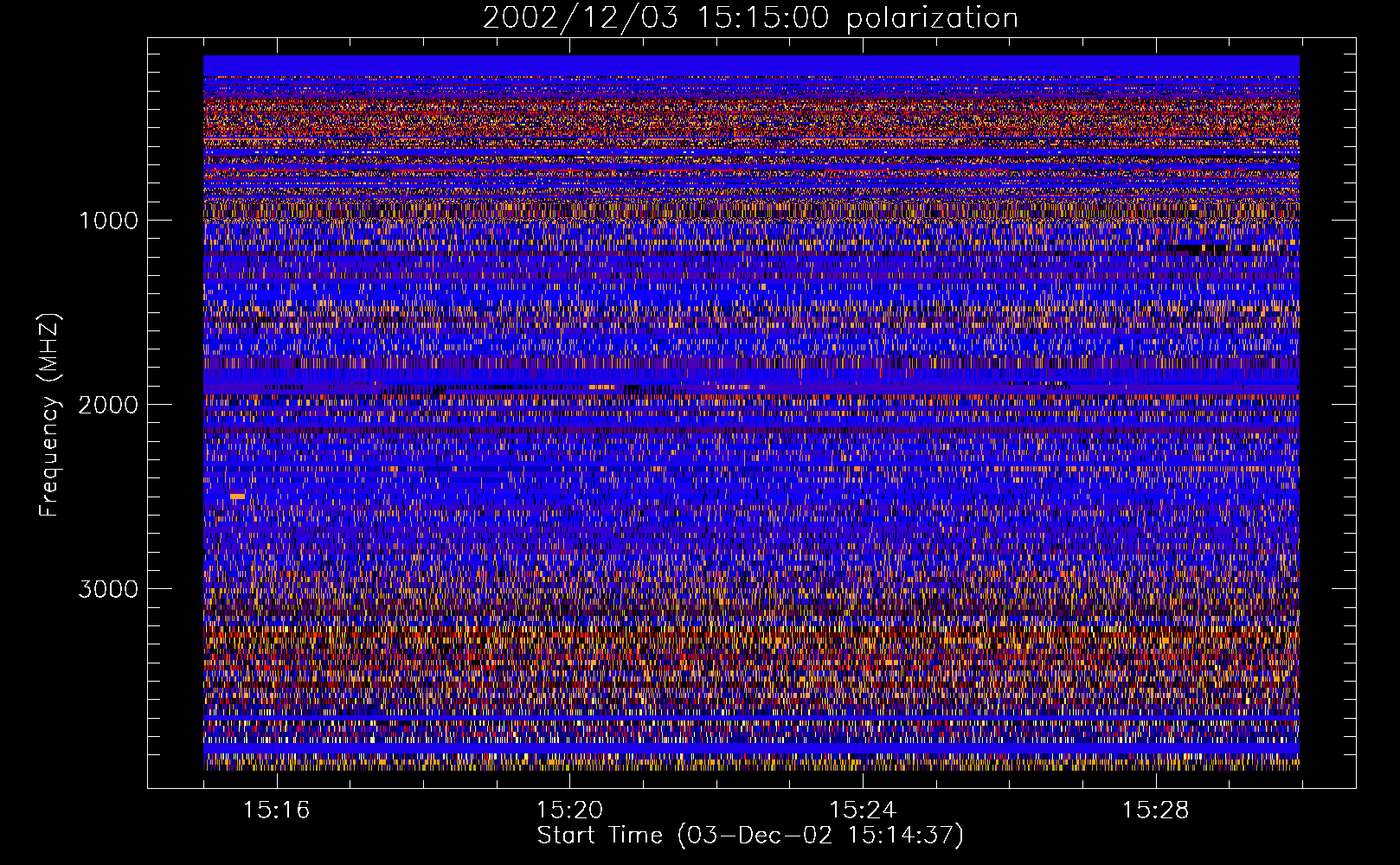Click the 2000 frequency tick label

point(108,405)
